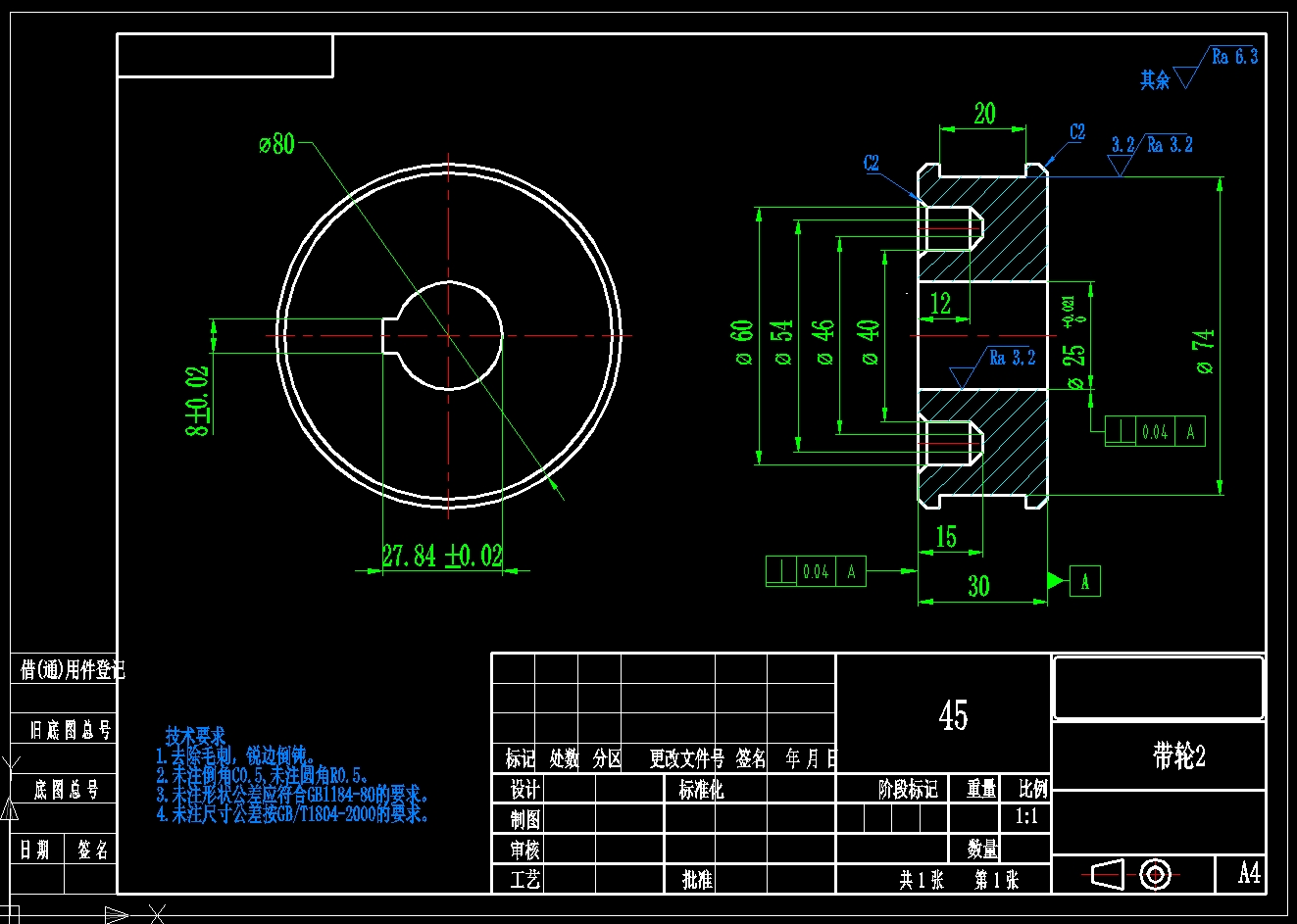Click the 数量 cell
The image size is (1297, 924).
pos(982,849)
